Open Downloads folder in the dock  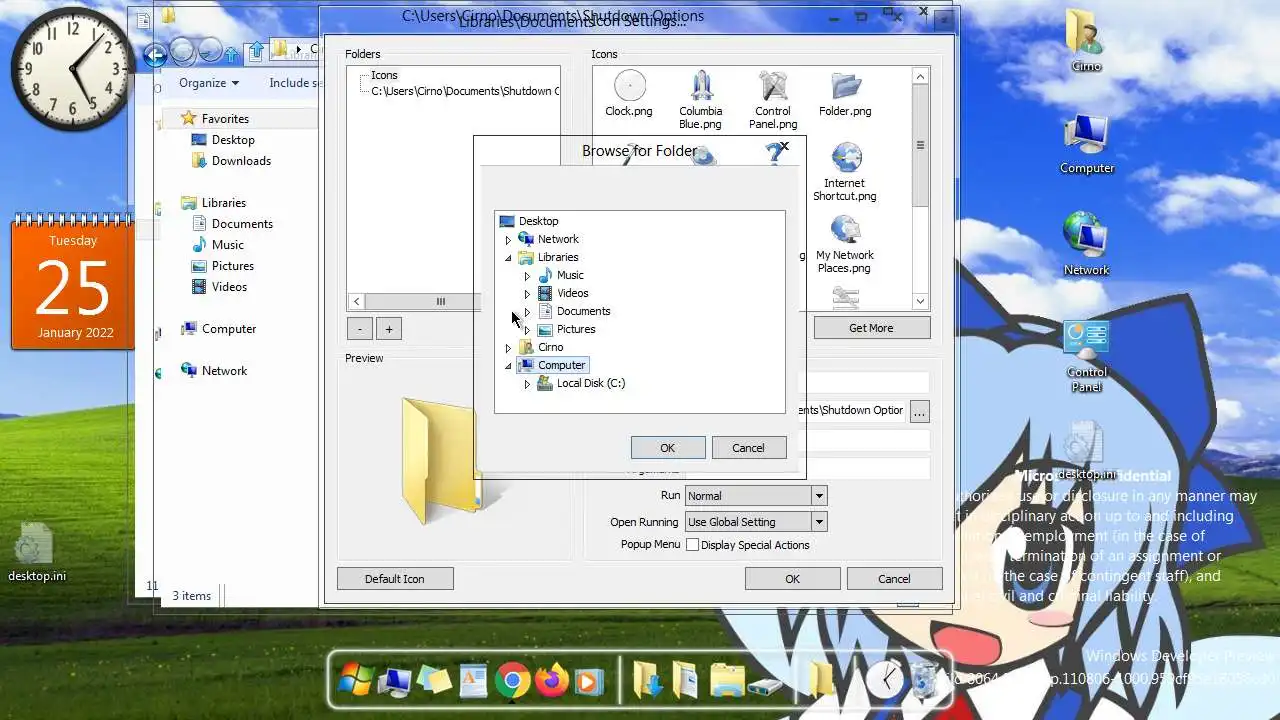click(x=648, y=681)
